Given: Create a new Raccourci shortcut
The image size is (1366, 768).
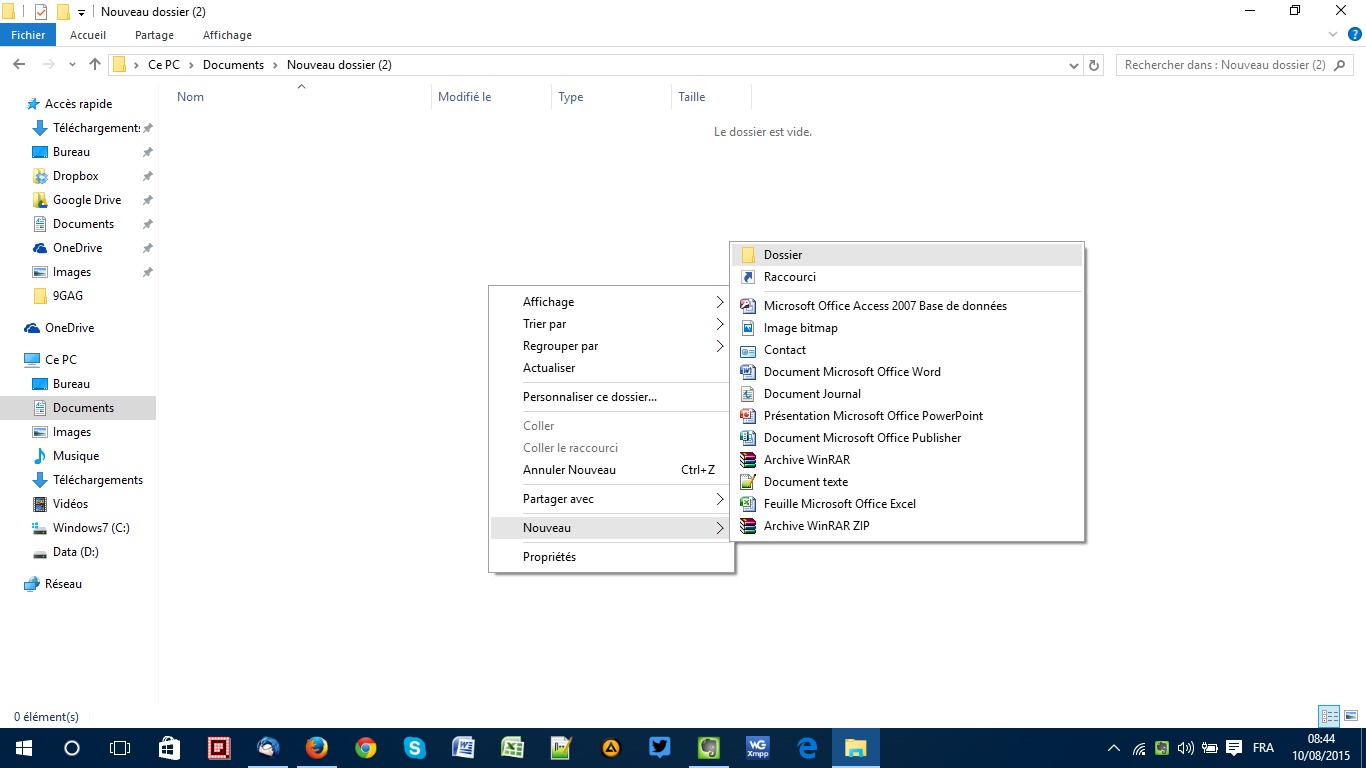Looking at the screenshot, I should pos(907,277).
